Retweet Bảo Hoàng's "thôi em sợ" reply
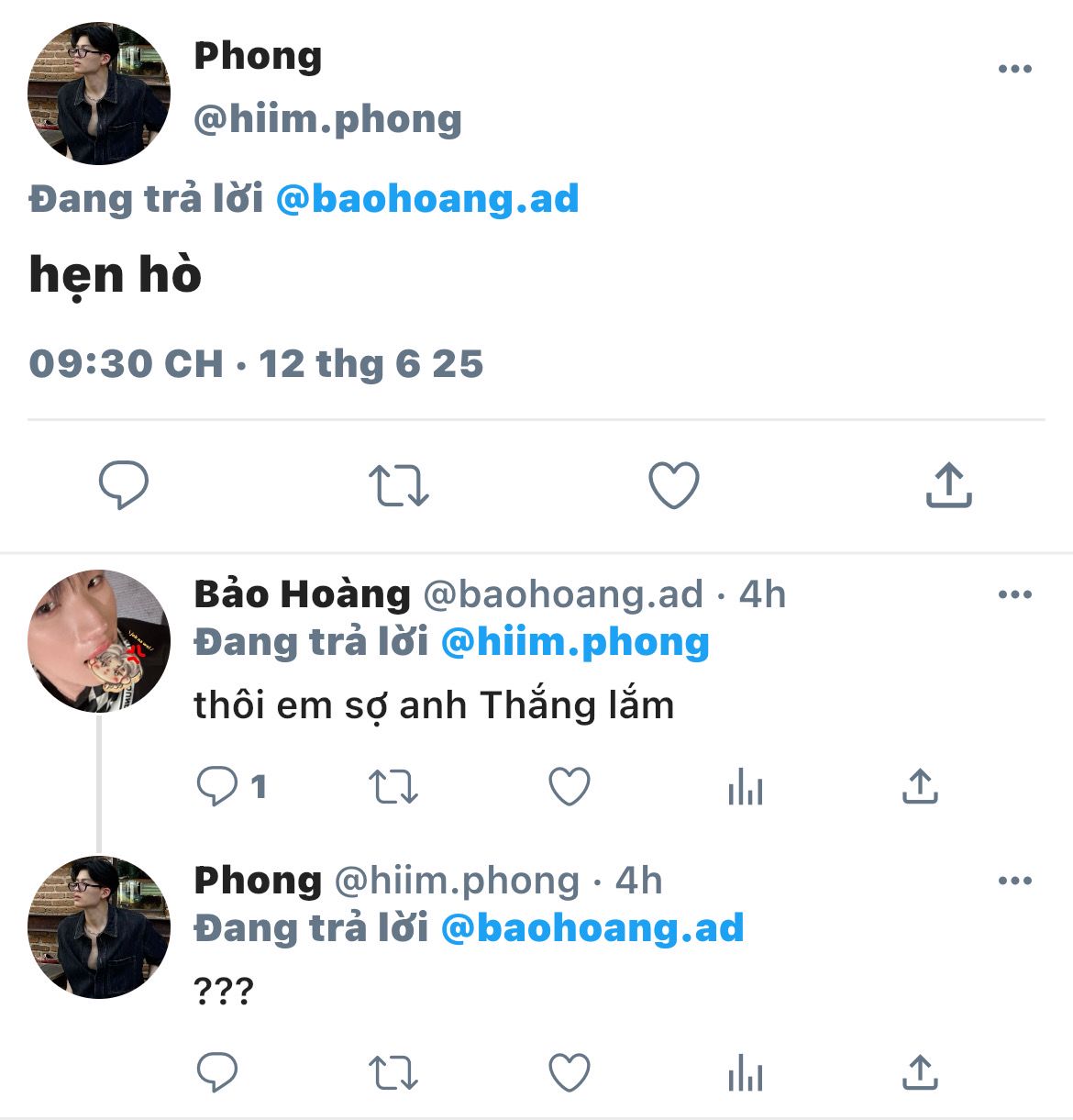The image size is (1073, 1120). click(393, 787)
